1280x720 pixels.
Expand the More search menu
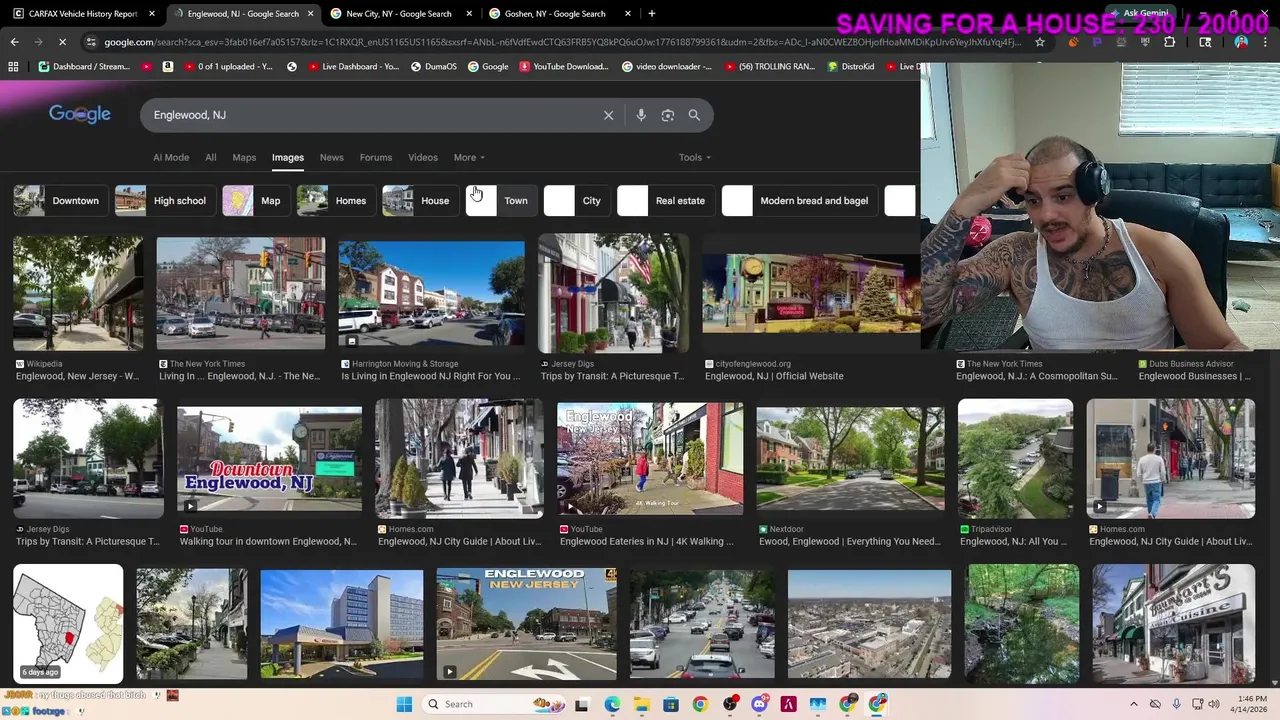click(x=469, y=157)
